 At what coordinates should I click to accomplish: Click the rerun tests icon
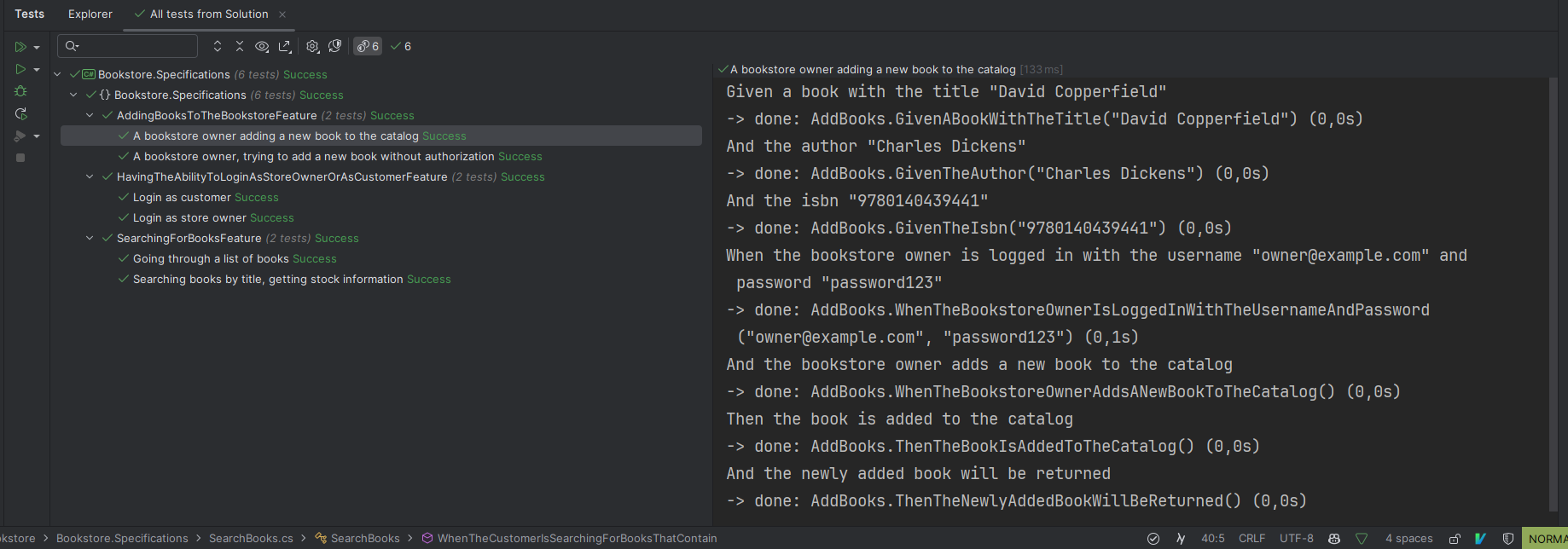click(20, 113)
